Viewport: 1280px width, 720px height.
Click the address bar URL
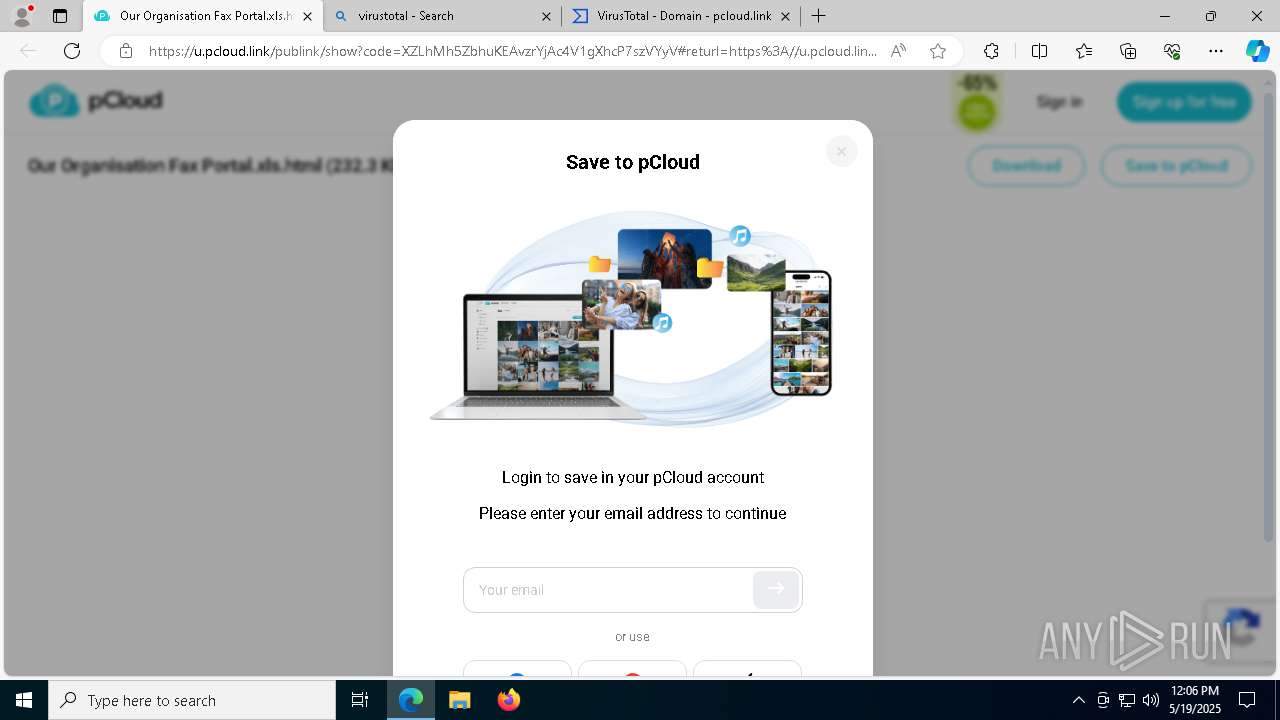[512, 51]
